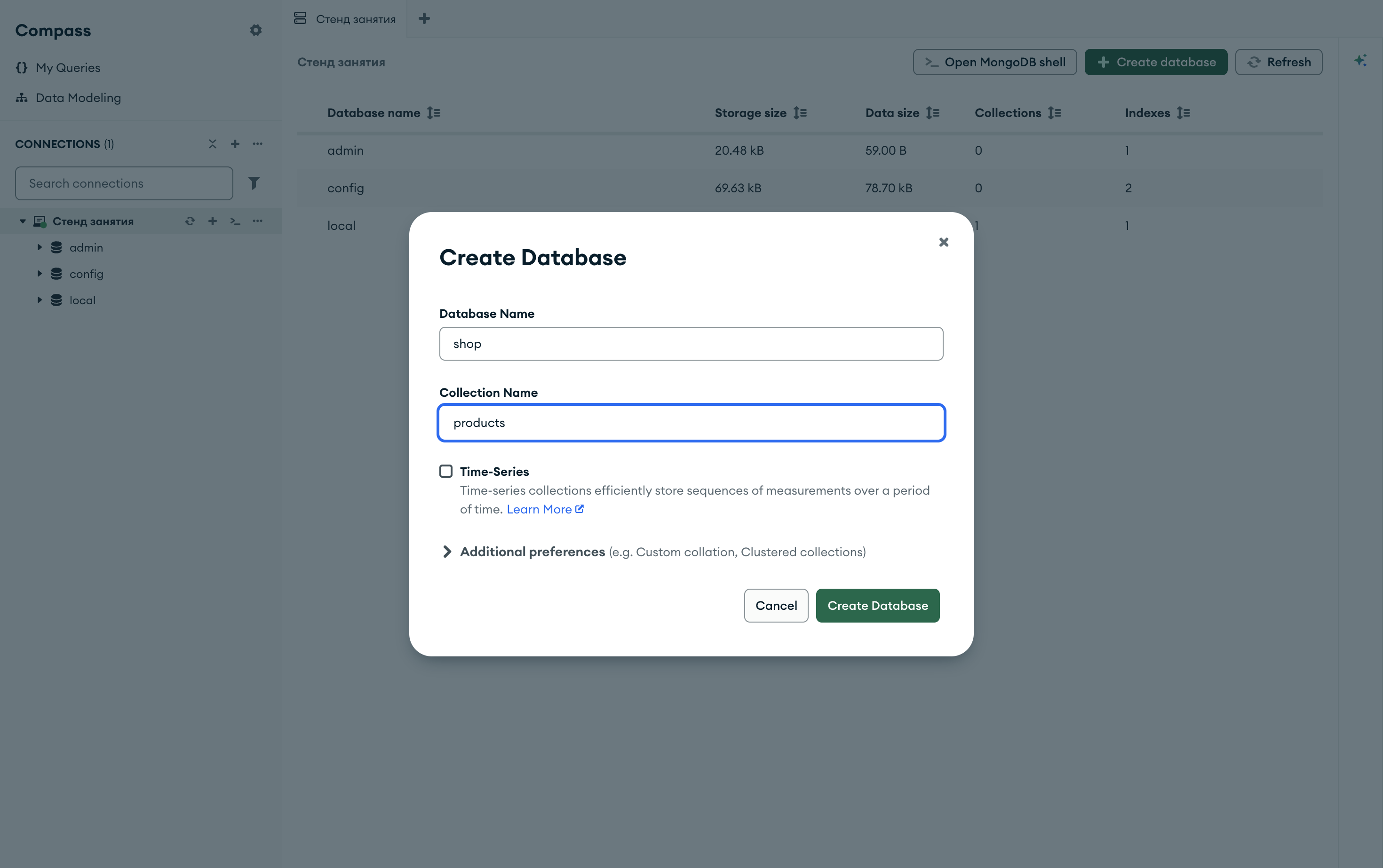Viewport: 1383px width, 868px height.
Task: Refresh databases icon on Стенд занятия row
Action: tap(190, 221)
